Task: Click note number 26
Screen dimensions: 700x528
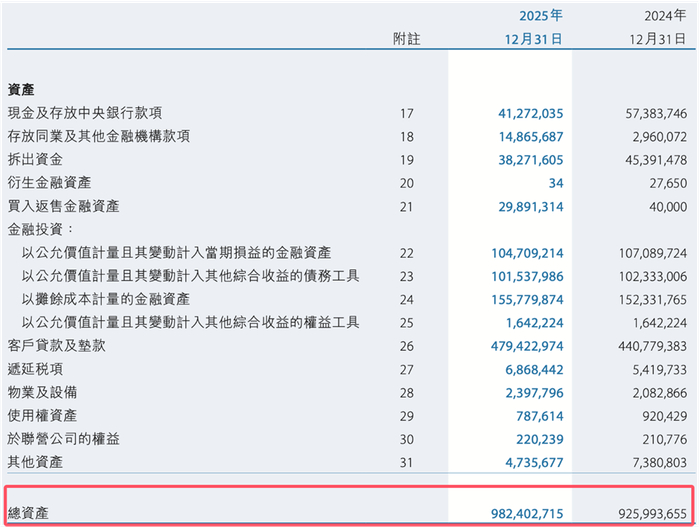Action: pos(407,346)
